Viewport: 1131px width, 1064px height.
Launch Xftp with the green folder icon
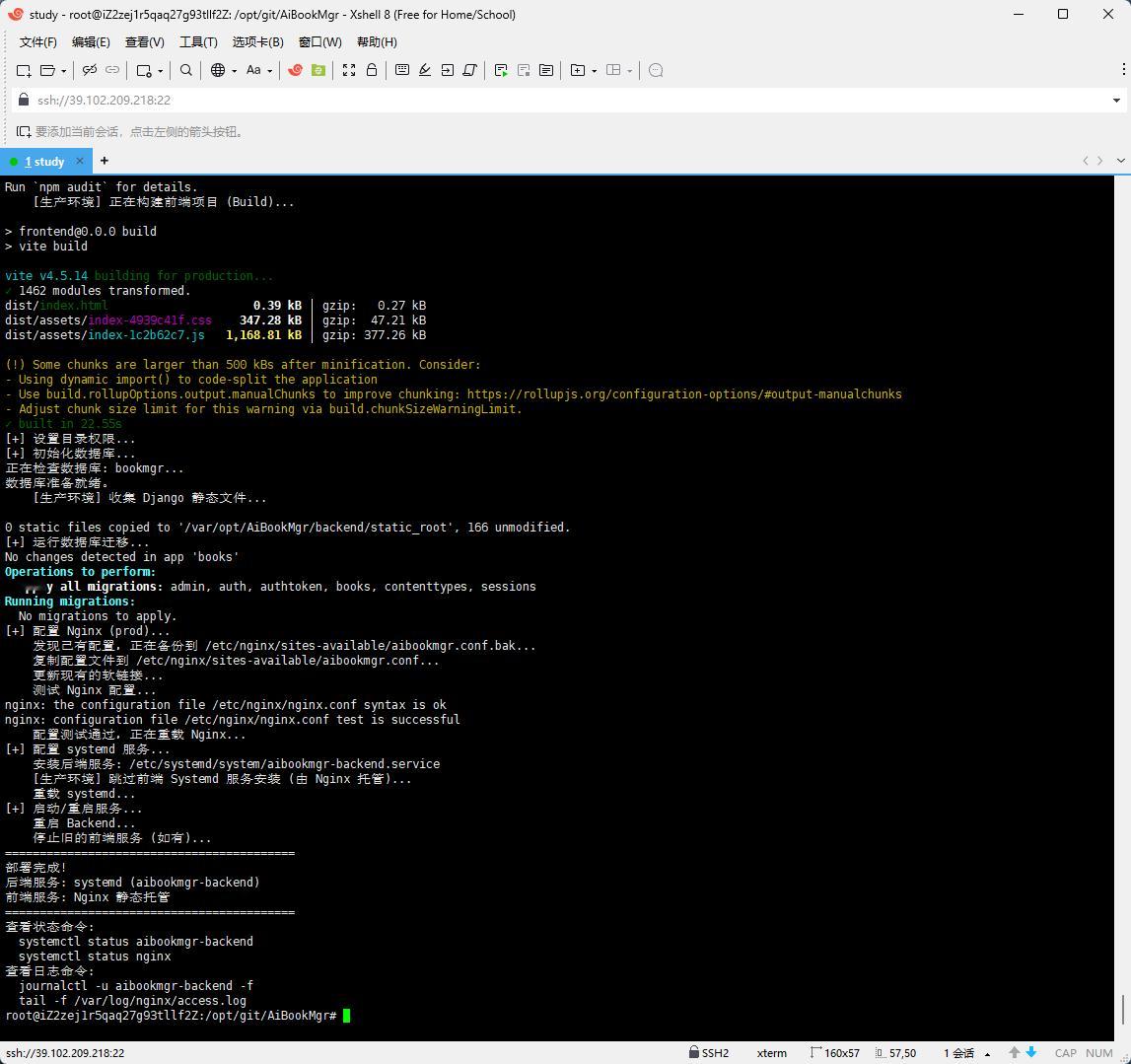point(318,70)
